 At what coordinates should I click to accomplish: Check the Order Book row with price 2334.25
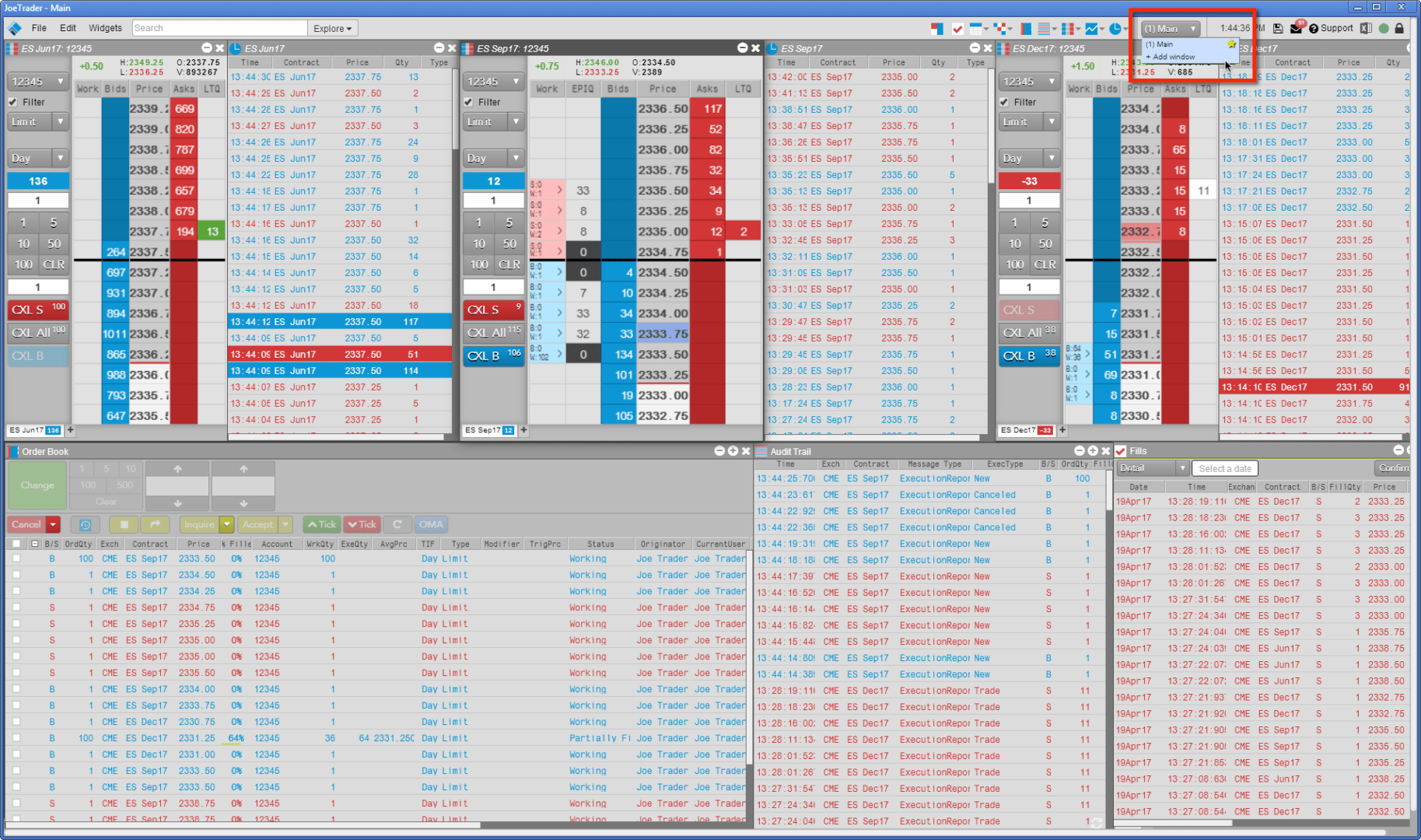point(16,591)
